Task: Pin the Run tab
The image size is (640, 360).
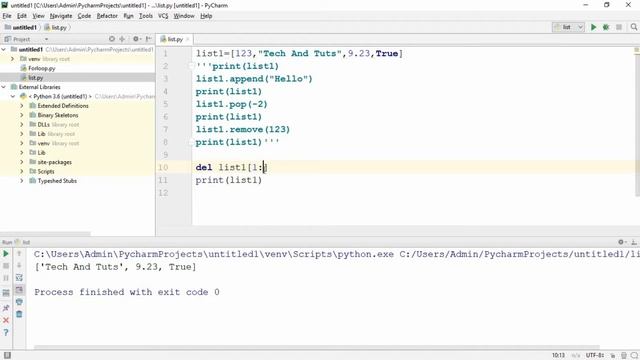Action: [6, 308]
